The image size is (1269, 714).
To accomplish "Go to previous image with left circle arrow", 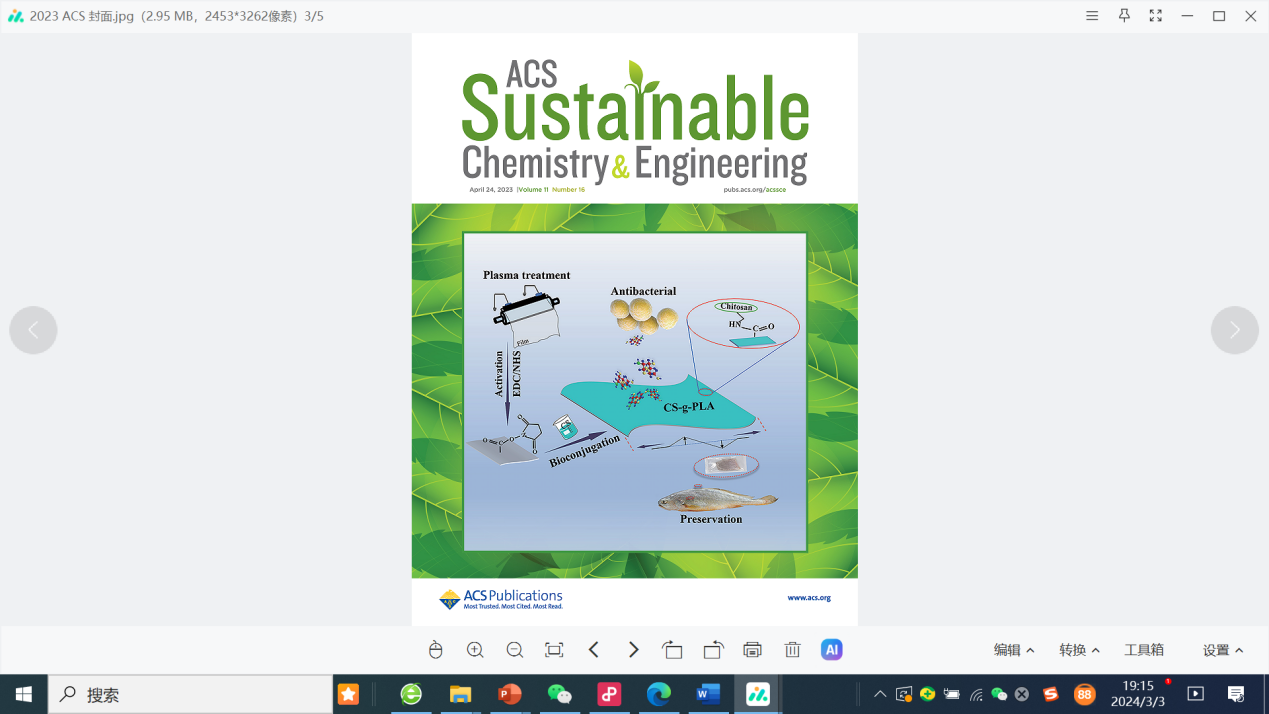I will coord(34,330).
